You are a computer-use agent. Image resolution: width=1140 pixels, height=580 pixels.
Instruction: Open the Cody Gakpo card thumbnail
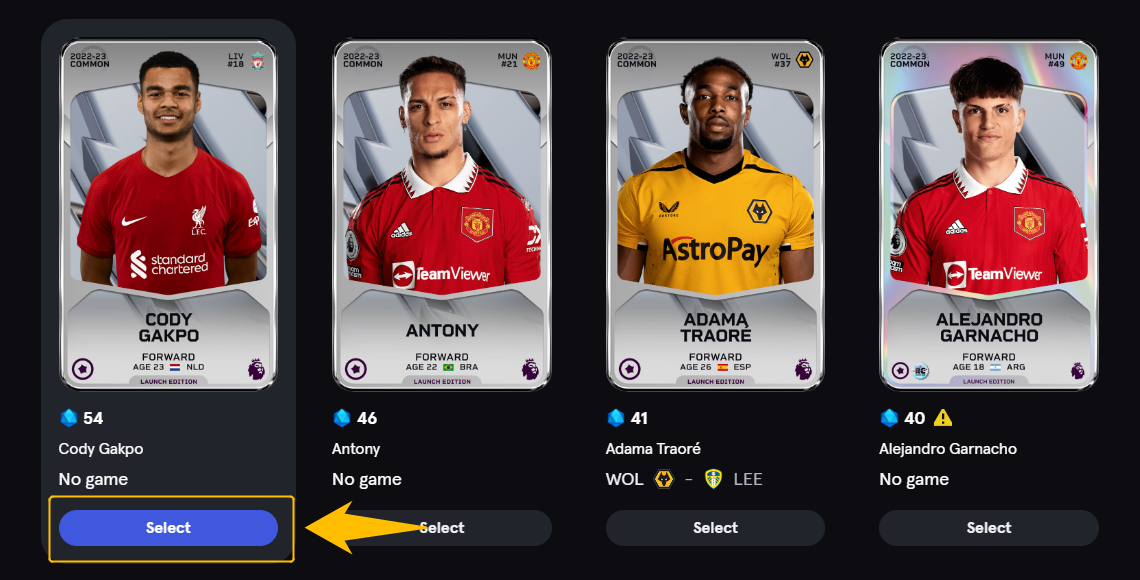pos(168,215)
